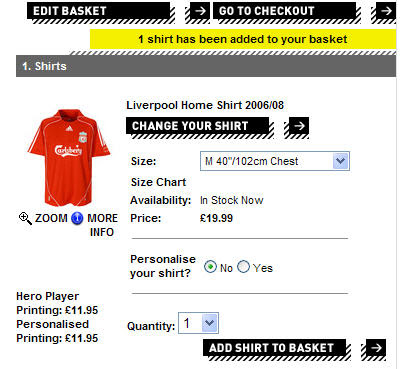Viewport: 400px width, 369px height.
Task: Click the MORE INFO text link
Action: [102, 225]
